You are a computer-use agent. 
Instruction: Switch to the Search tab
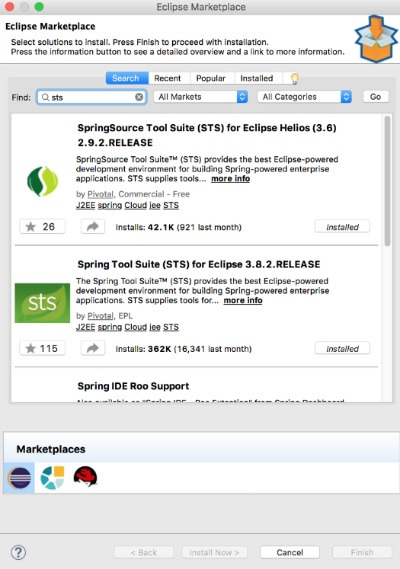(127, 78)
